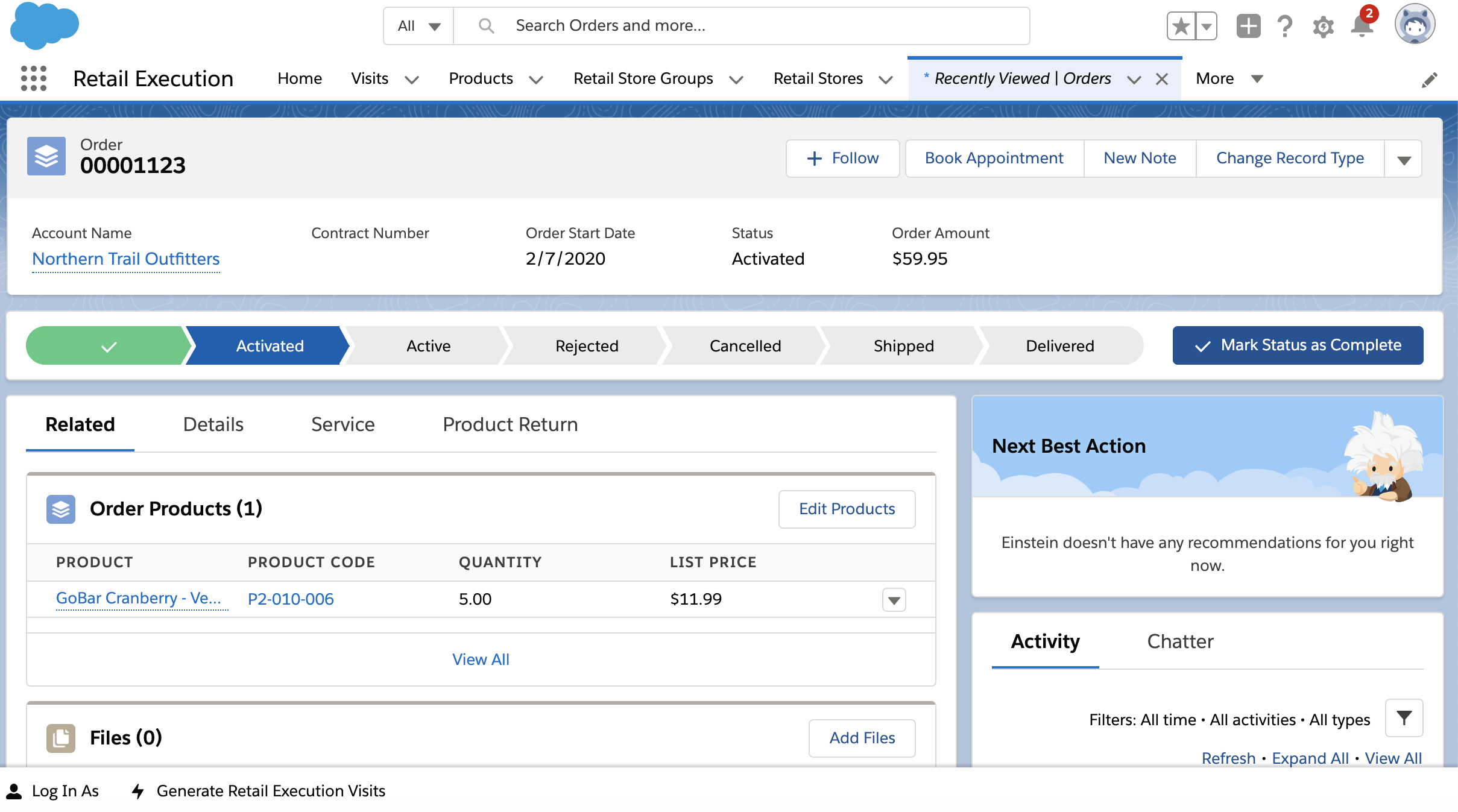Switch to the Chatter tab
Viewport: 1458px width, 812px height.
click(1179, 641)
